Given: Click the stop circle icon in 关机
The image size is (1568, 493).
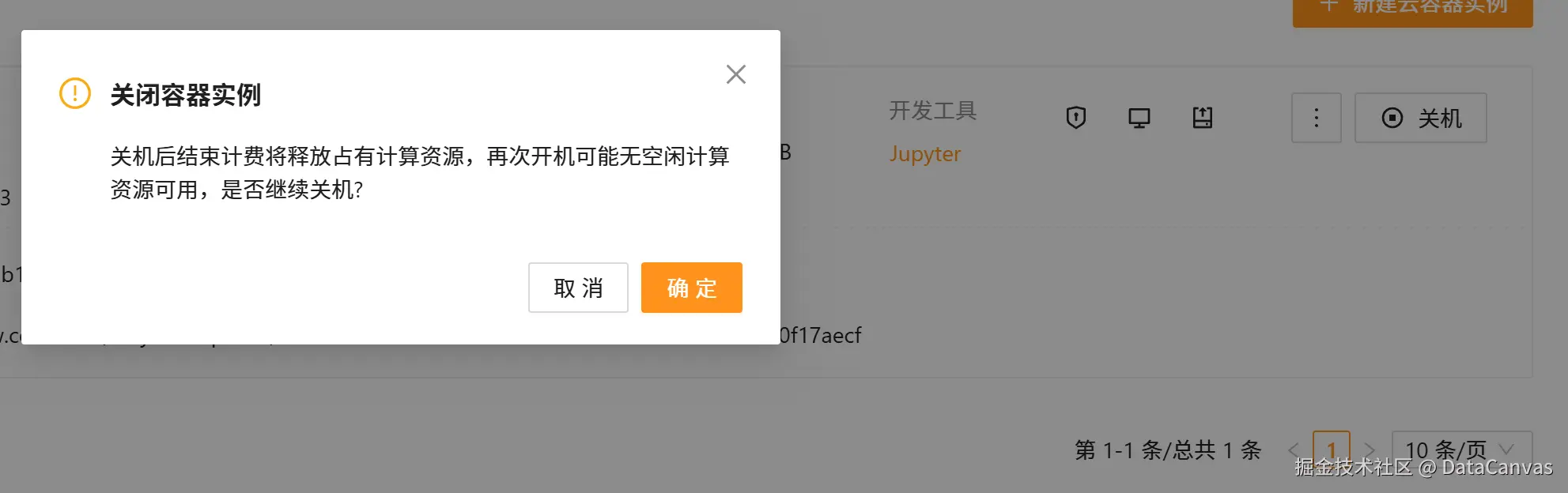Looking at the screenshot, I should pyautogui.click(x=1392, y=118).
